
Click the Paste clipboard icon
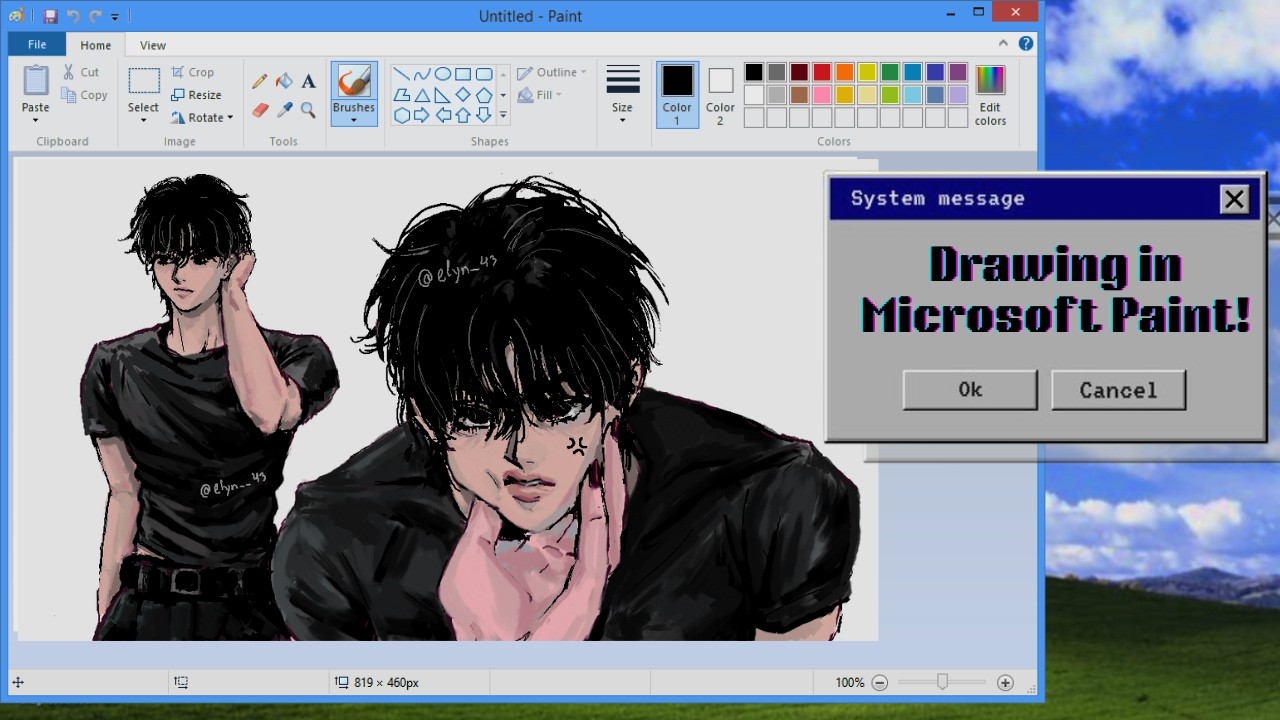pyautogui.click(x=35, y=81)
